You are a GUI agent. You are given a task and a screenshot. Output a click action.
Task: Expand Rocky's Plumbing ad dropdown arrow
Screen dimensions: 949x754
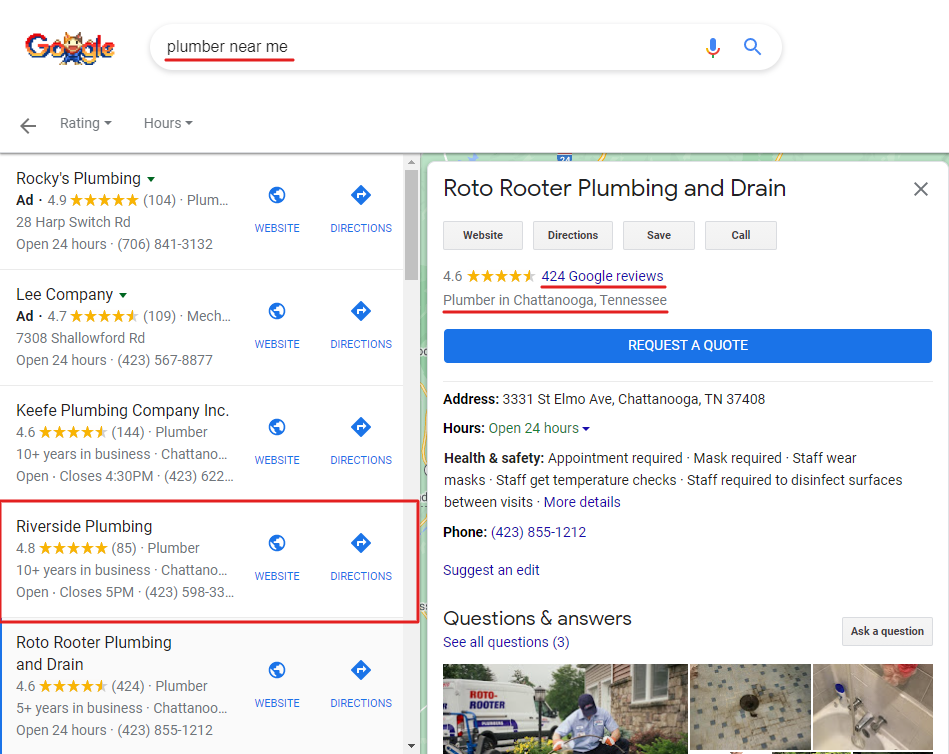tap(151, 179)
